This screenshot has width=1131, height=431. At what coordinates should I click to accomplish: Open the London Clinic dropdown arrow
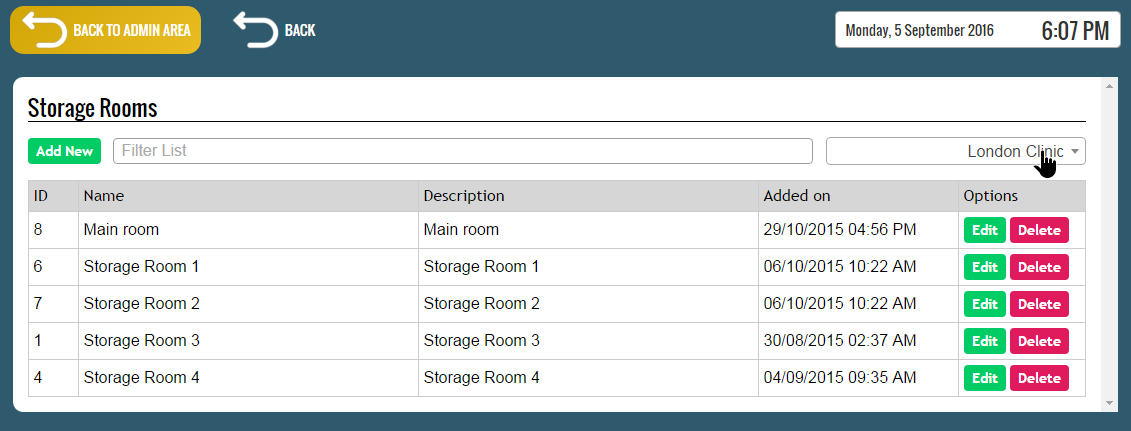pyautogui.click(x=1075, y=151)
